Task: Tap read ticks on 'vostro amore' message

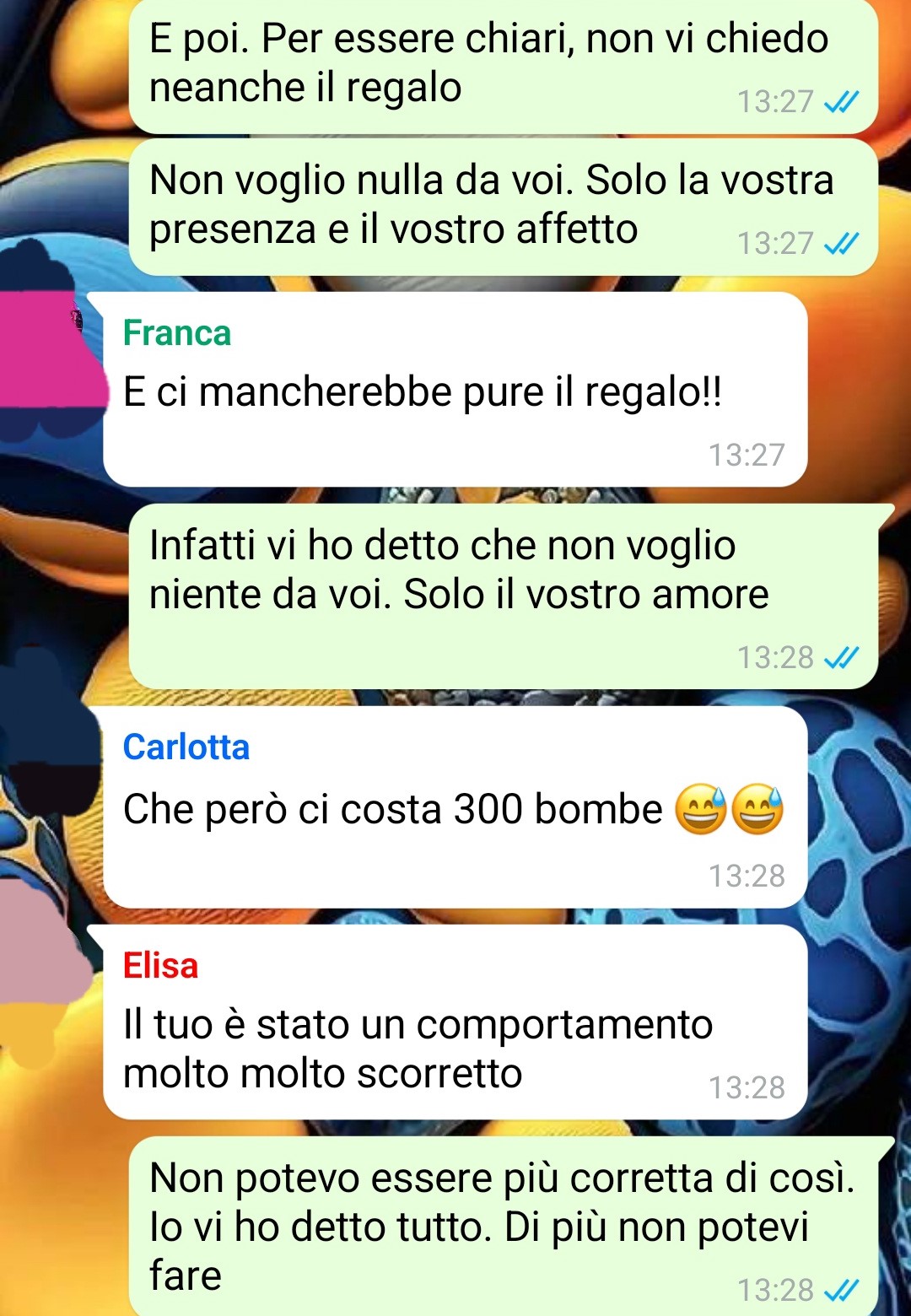Action: tap(841, 657)
